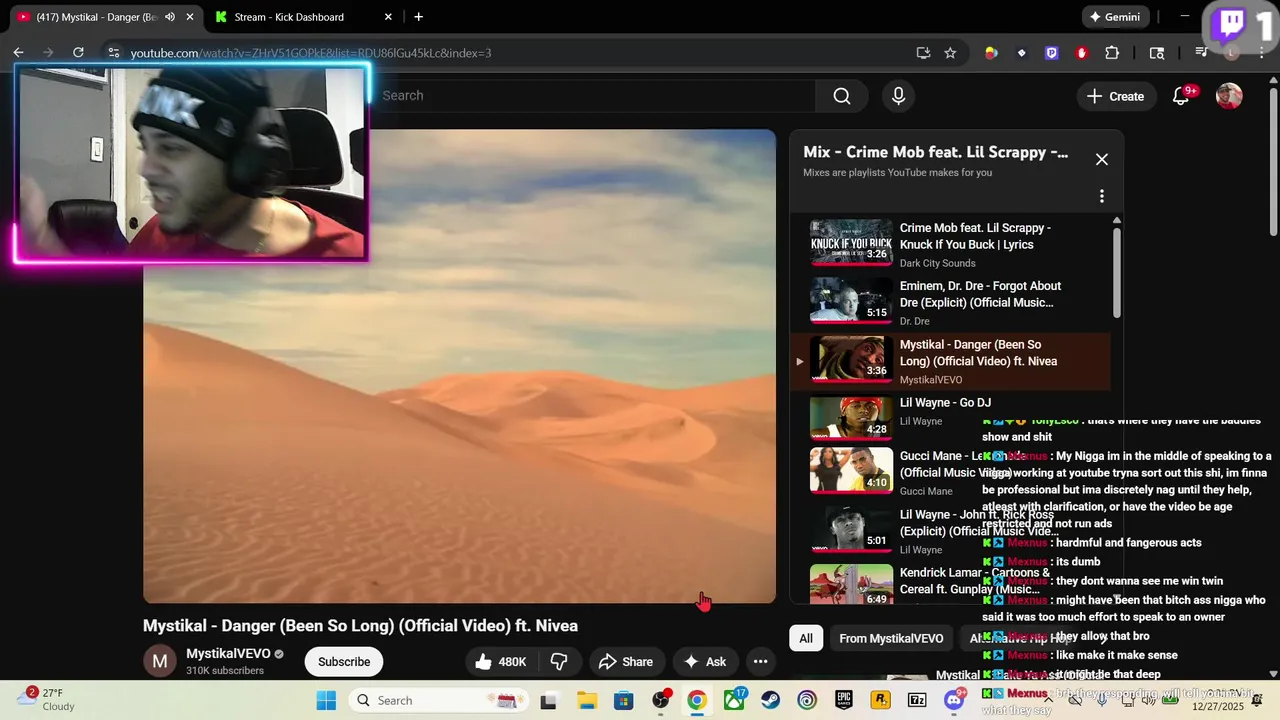Open File Explorer from the taskbar
Image resolution: width=1280 pixels, height=720 pixels.
586,700
